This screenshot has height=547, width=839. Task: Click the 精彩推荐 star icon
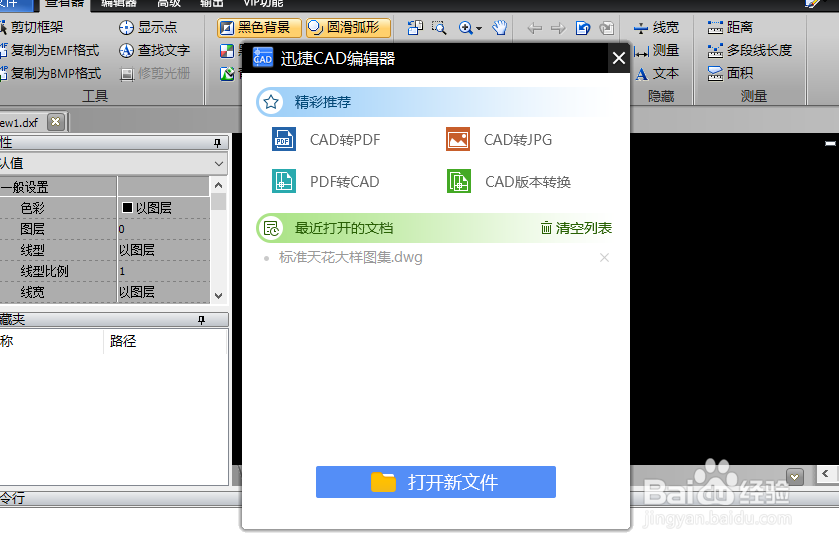[x=271, y=102]
